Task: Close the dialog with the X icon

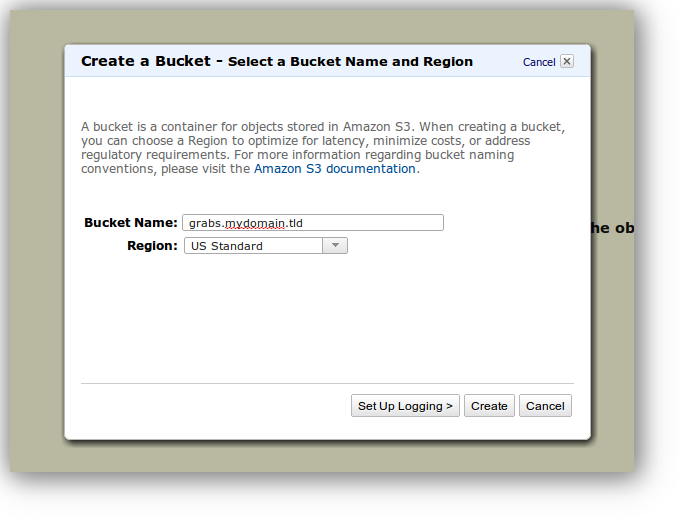Action: point(567,61)
